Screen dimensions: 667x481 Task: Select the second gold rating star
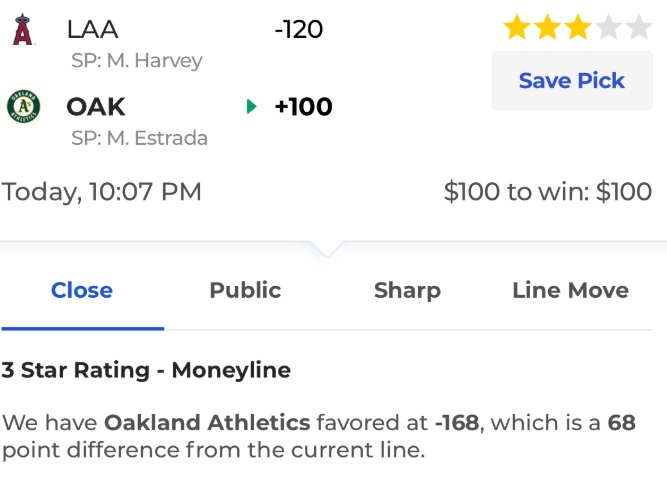click(547, 27)
